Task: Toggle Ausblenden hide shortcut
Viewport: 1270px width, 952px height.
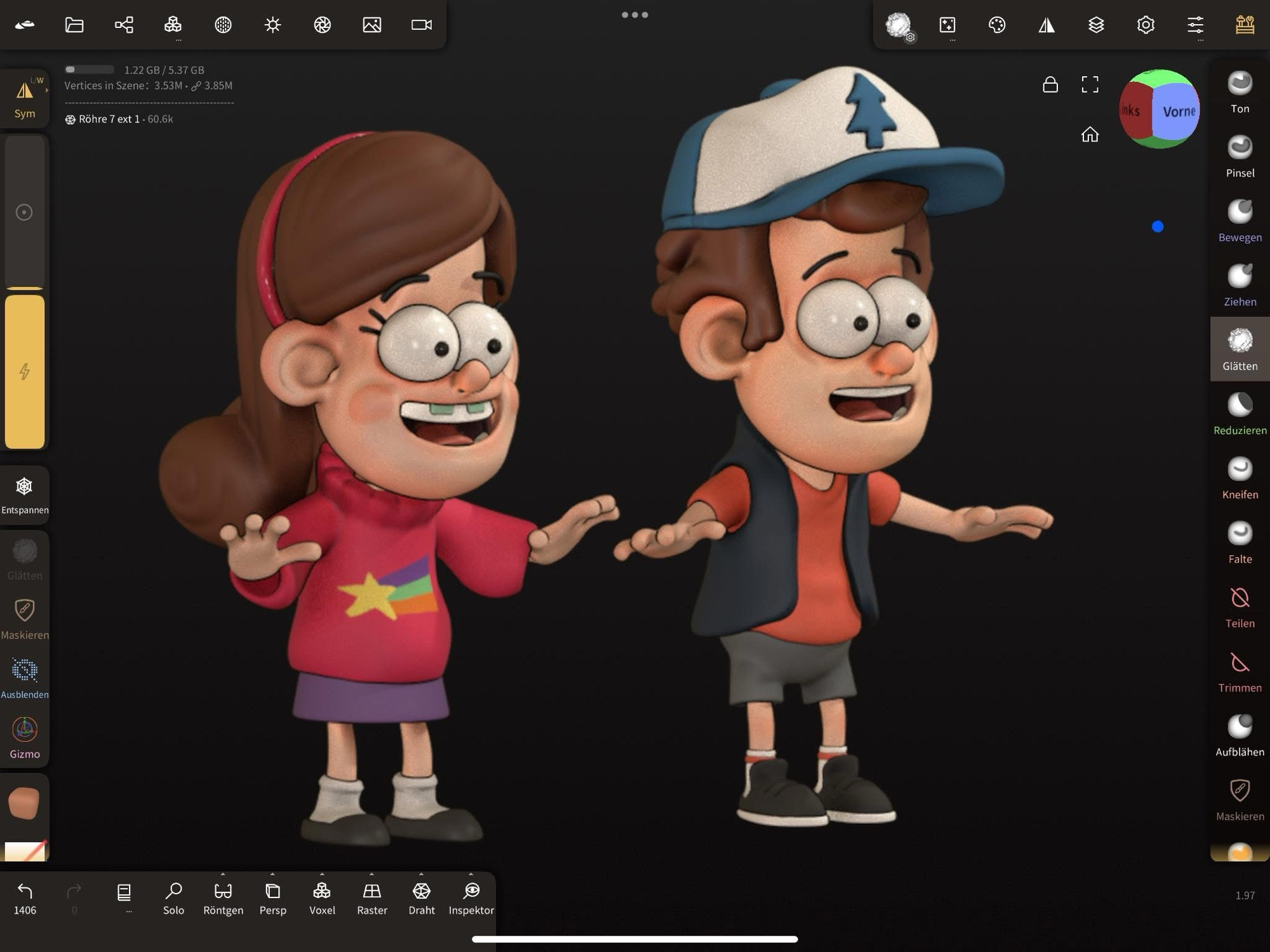Action: tap(25, 678)
